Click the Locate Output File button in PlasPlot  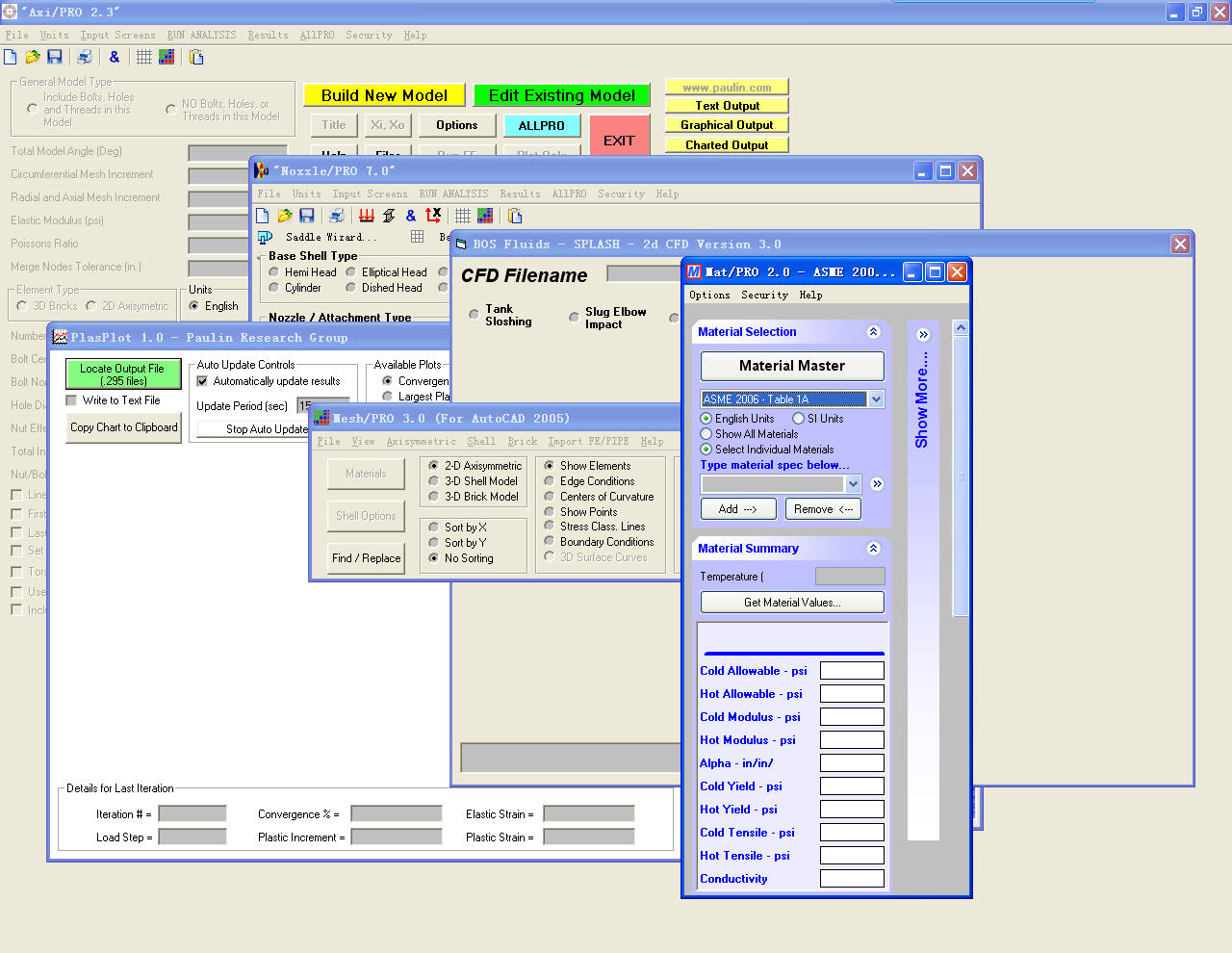pos(122,374)
